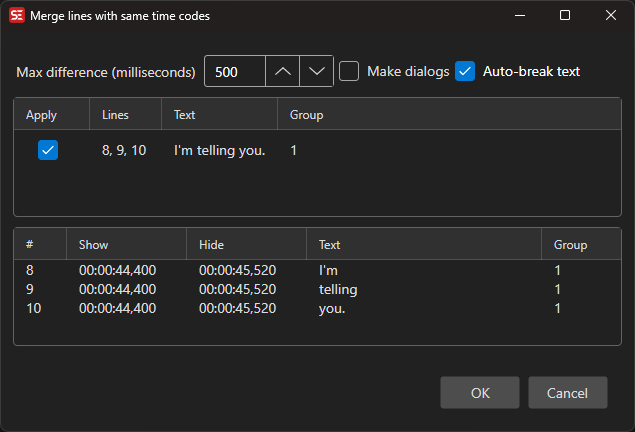635x432 pixels.
Task: Untick the Apply checkbox for lines 8, 9, 10
Action: pyautogui.click(x=48, y=150)
